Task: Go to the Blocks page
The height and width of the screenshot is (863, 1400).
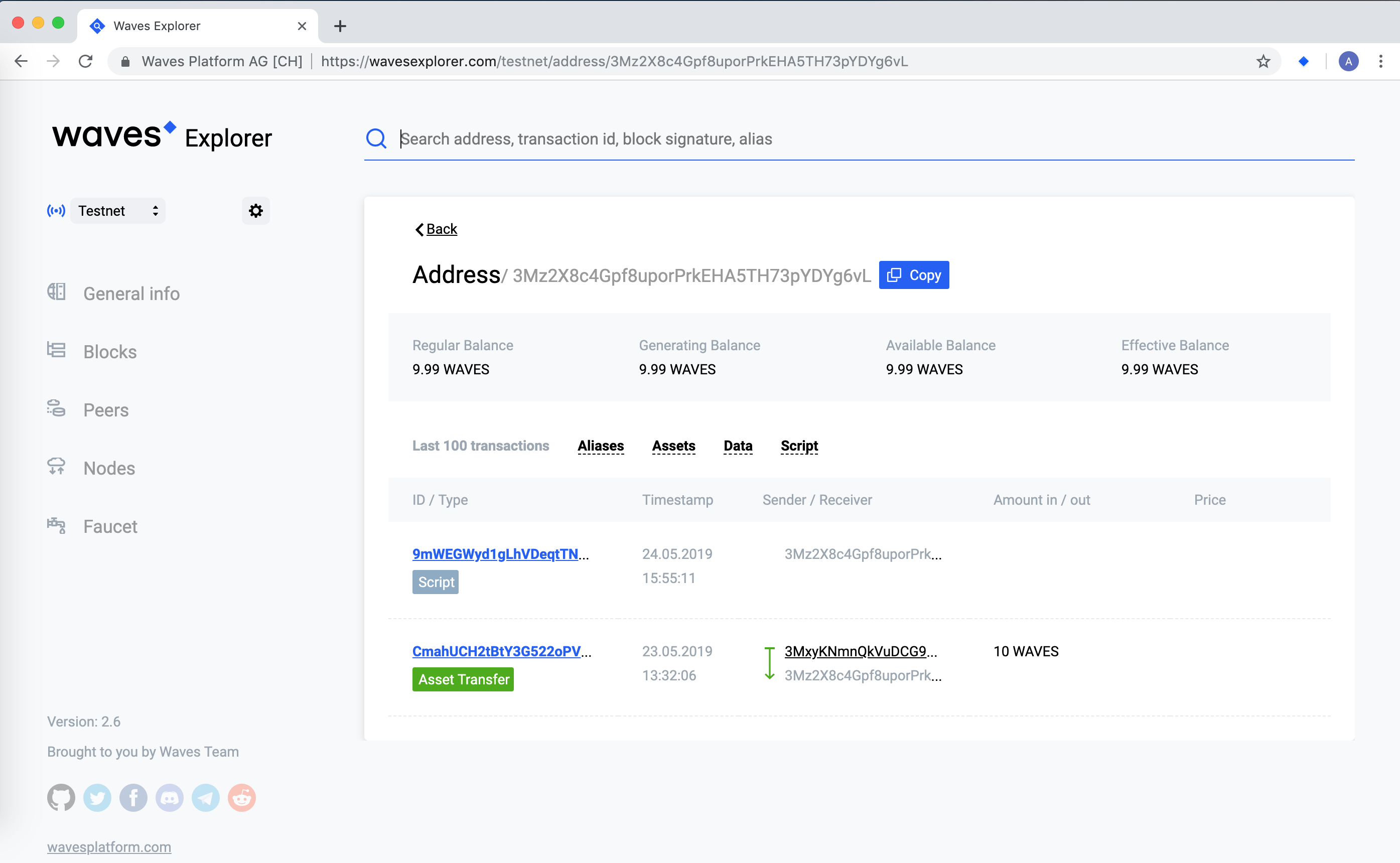Action: [110, 352]
